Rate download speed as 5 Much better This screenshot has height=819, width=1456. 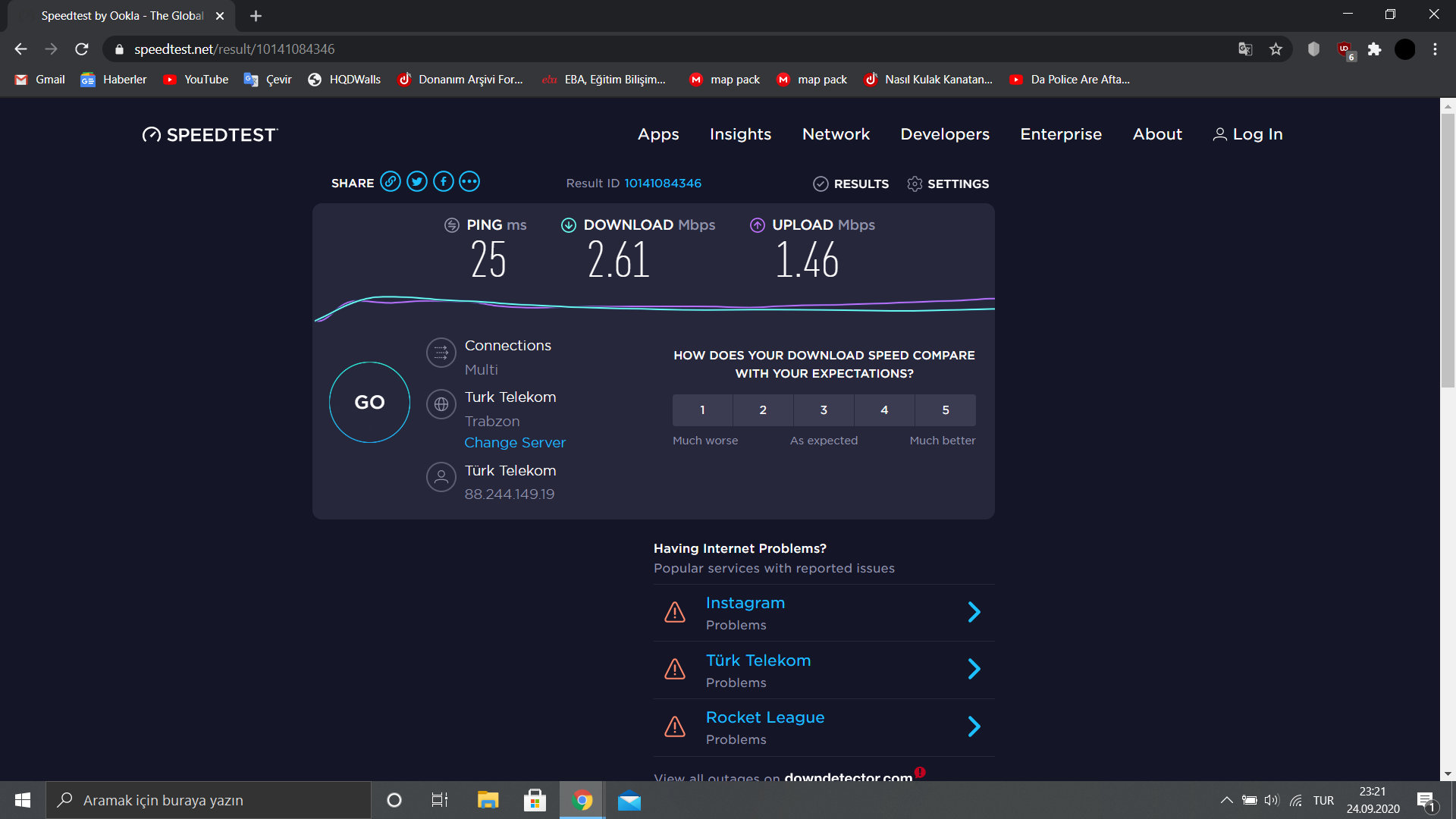[x=945, y=410]
